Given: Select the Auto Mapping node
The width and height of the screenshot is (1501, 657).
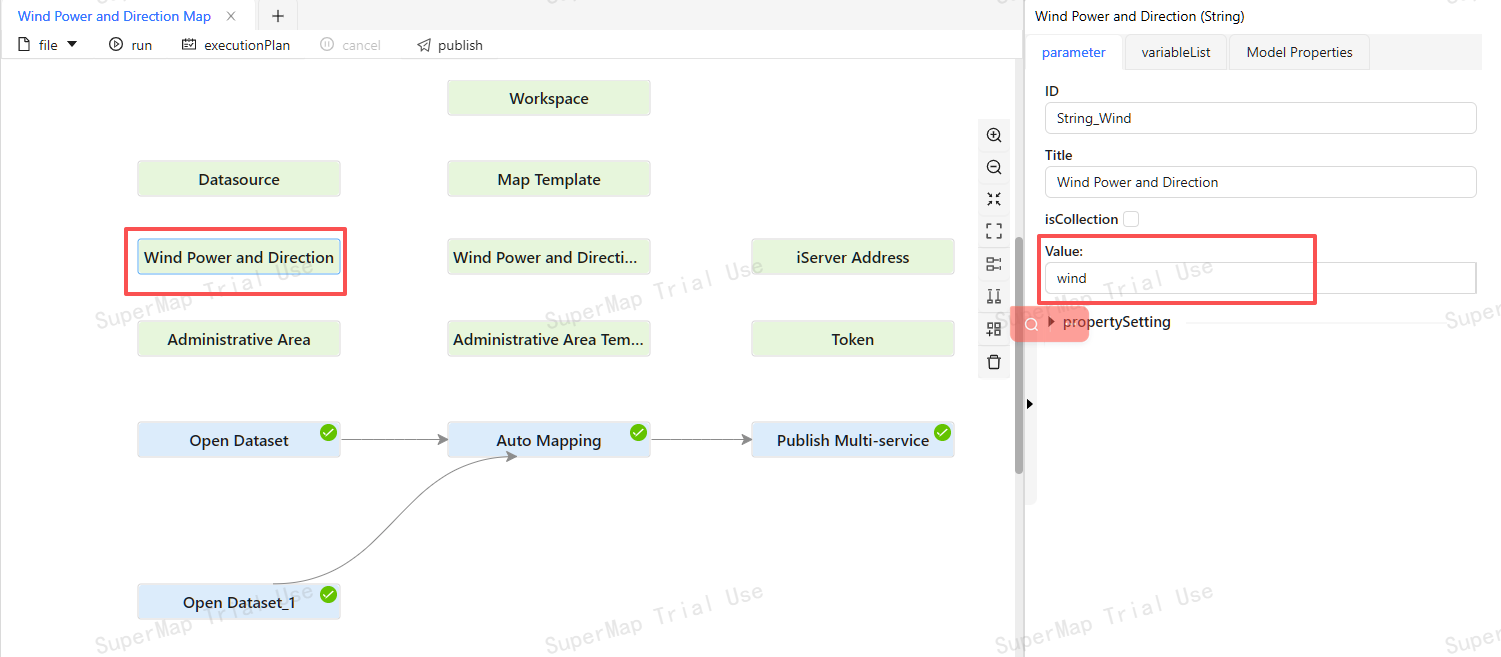Looking at the screenshot, I should point(548,440).
